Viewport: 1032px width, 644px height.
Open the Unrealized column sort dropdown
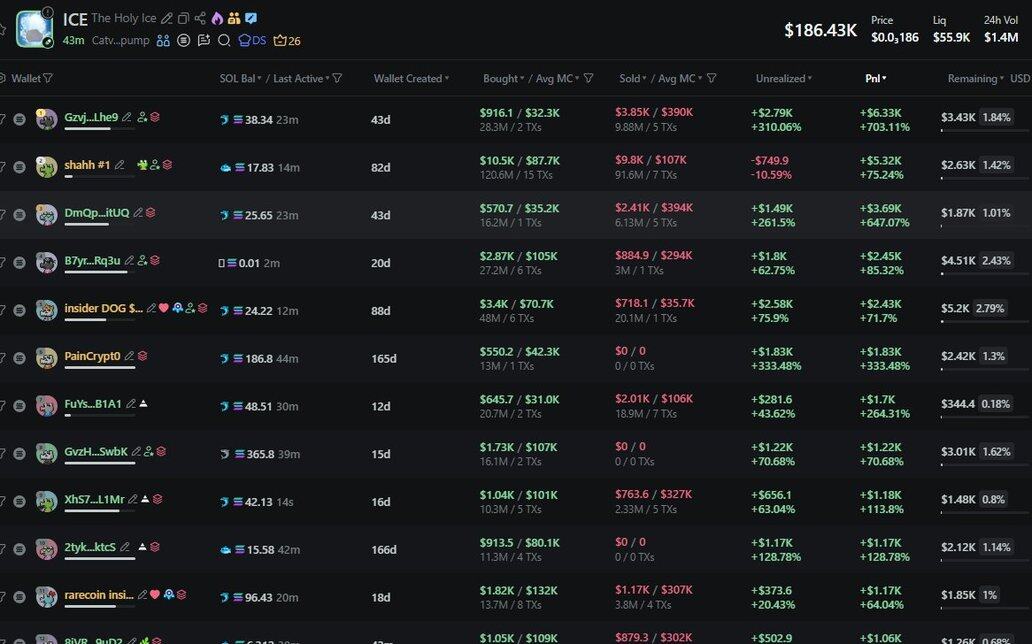point(783,78)
